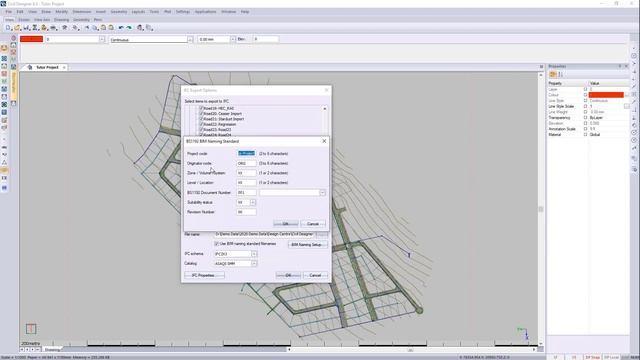Click the last right-hand toolbar icon in the top toolbar
The width and height of the screenshot is (640, 360).
(x=149, y=28)
